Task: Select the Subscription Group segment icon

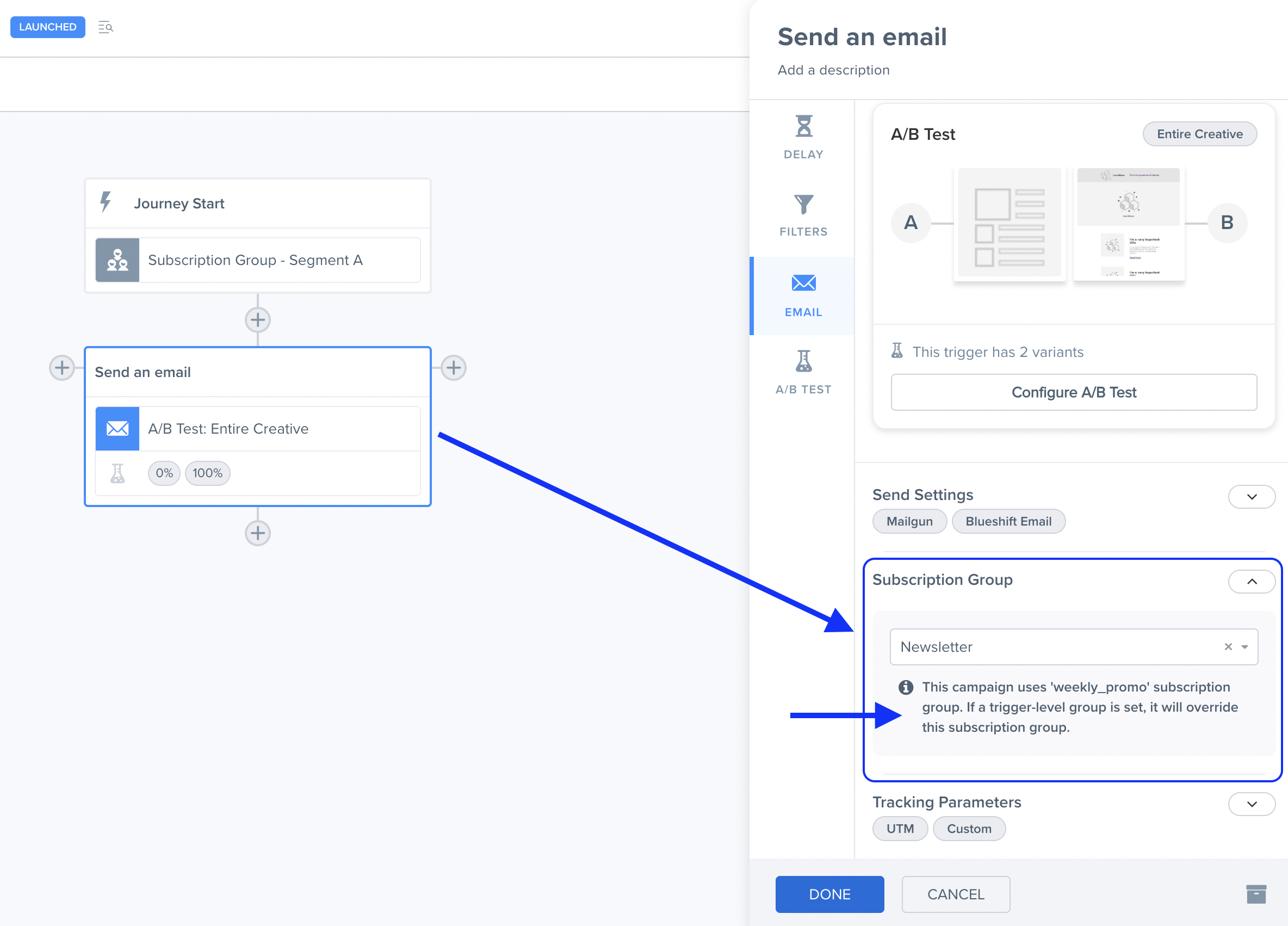Action: pos(117,260)
